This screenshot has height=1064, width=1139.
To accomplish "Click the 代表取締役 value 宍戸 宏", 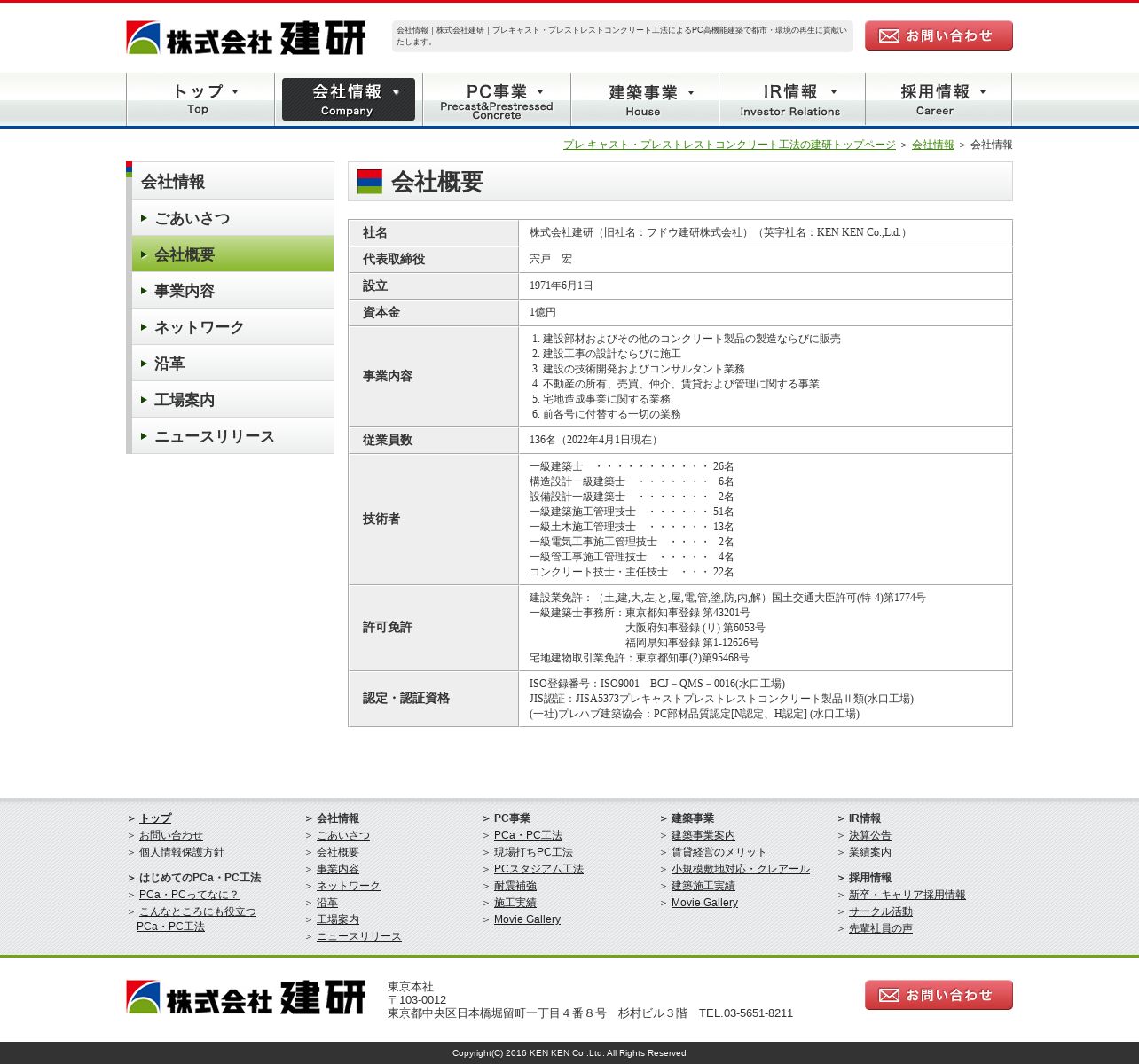I will pos(551,259).
